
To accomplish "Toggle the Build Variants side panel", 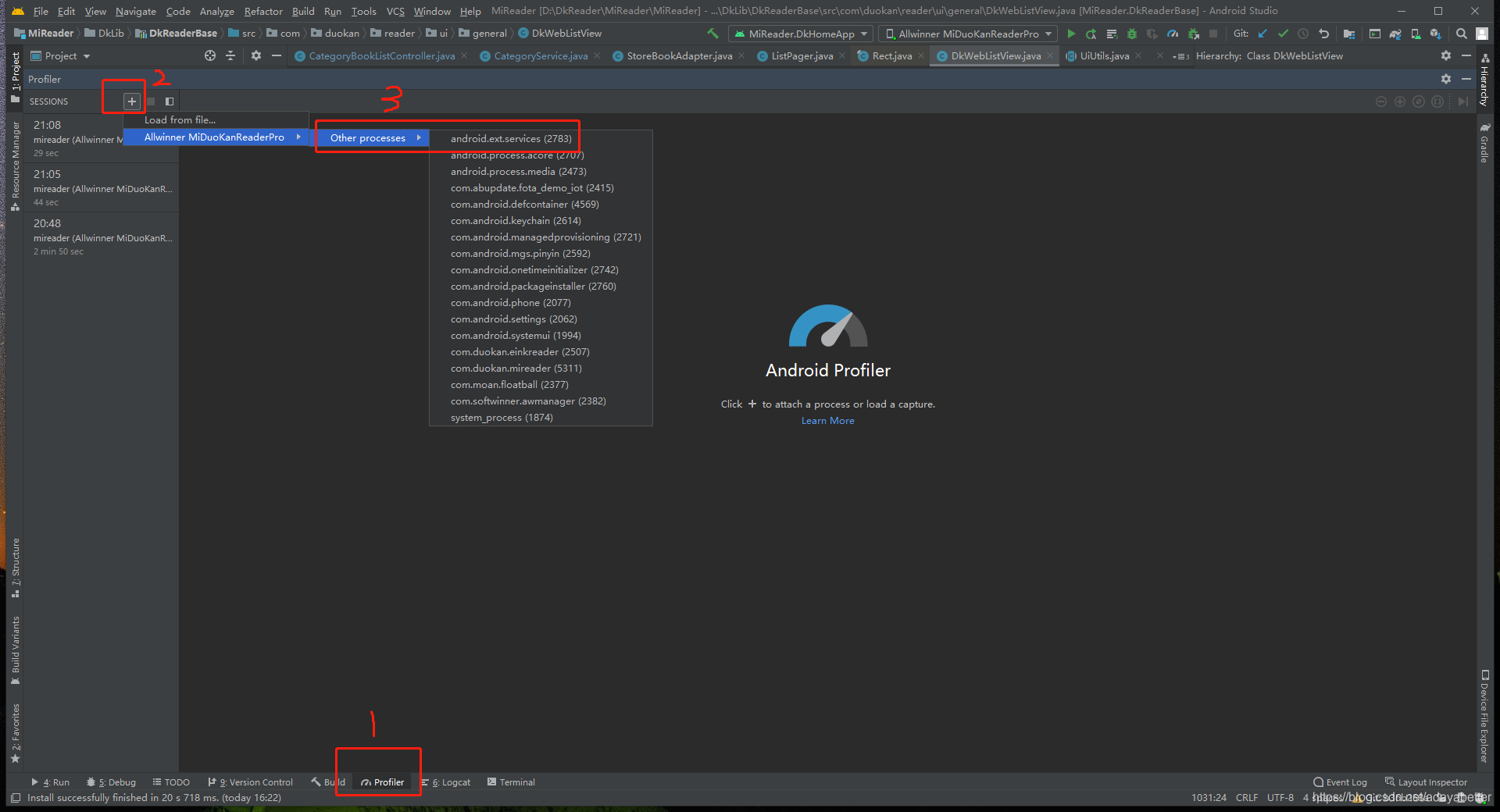I will pyautogui.click(x=16, y=650).
